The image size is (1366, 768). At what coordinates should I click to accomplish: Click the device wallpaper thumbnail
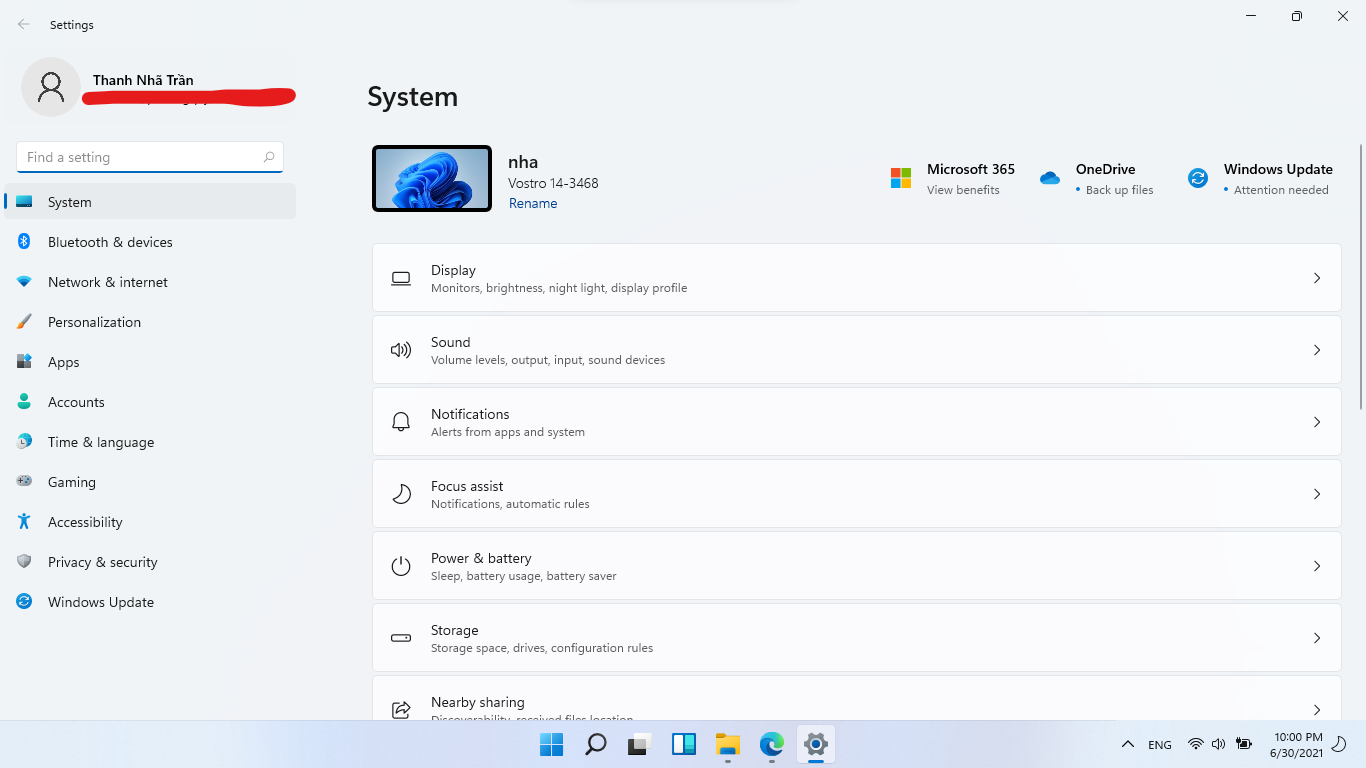(432, 179)
